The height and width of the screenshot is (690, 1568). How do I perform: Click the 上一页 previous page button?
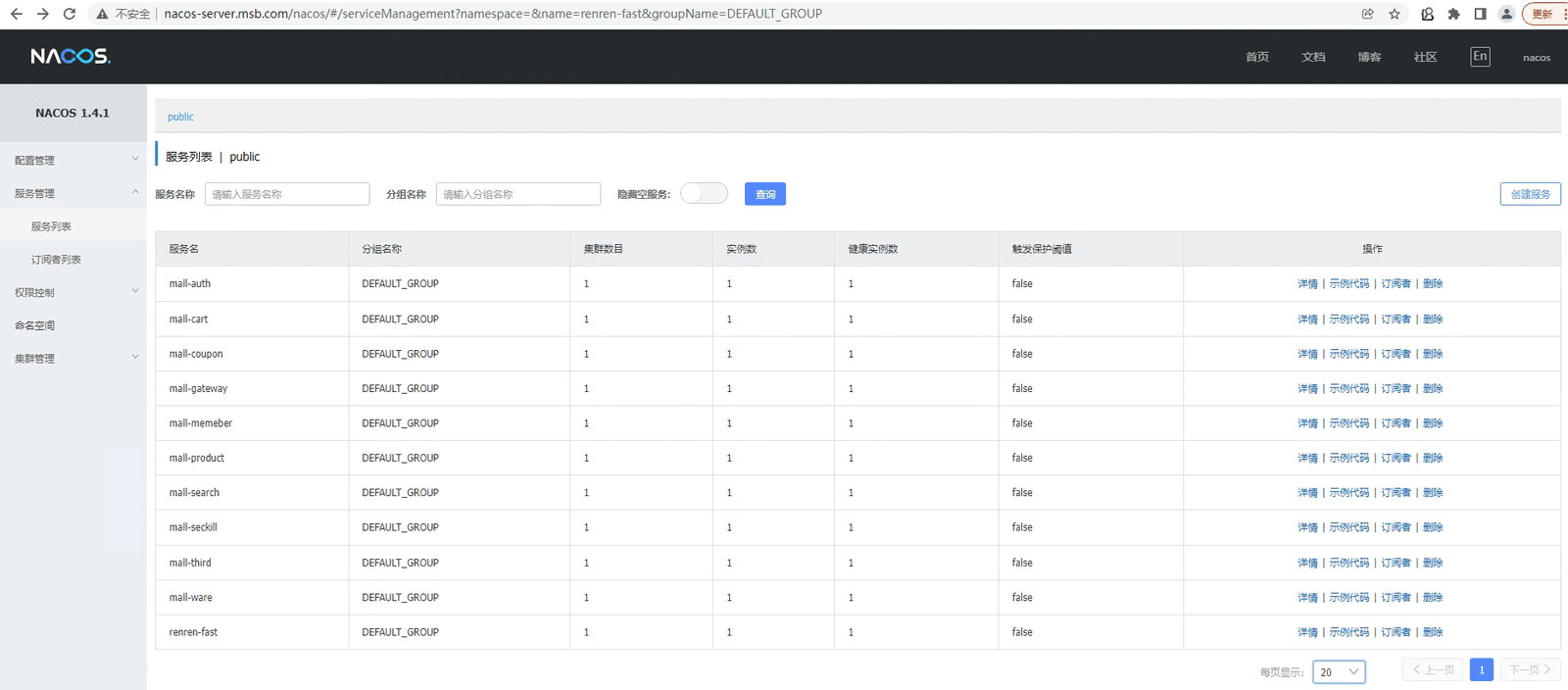click(1433, 669)
